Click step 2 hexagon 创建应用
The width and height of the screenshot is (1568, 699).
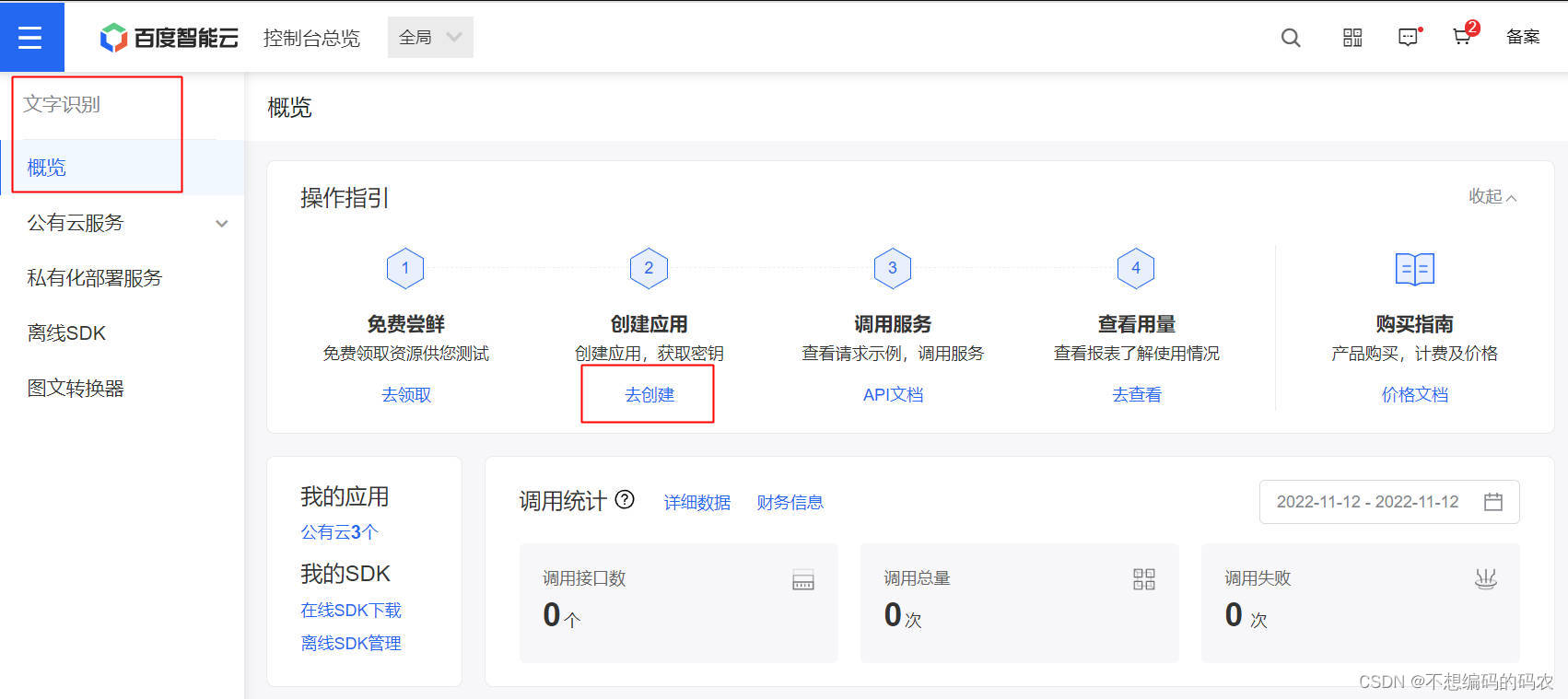[649, 268]
